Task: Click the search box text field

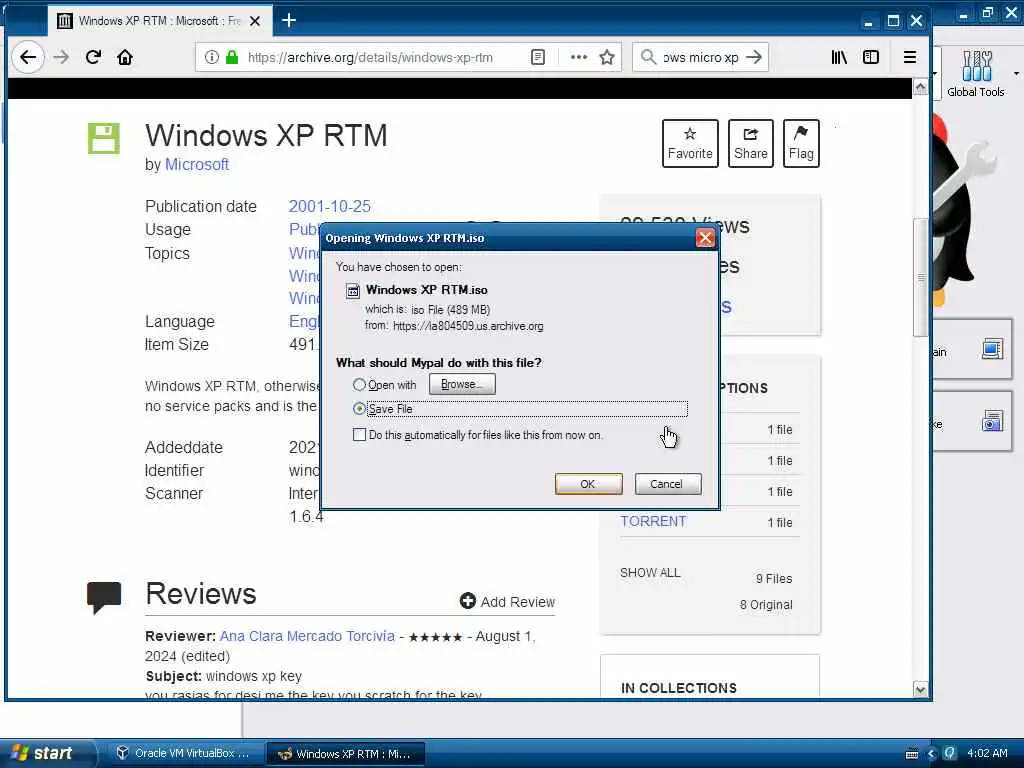Action: (x=701, y=57)
